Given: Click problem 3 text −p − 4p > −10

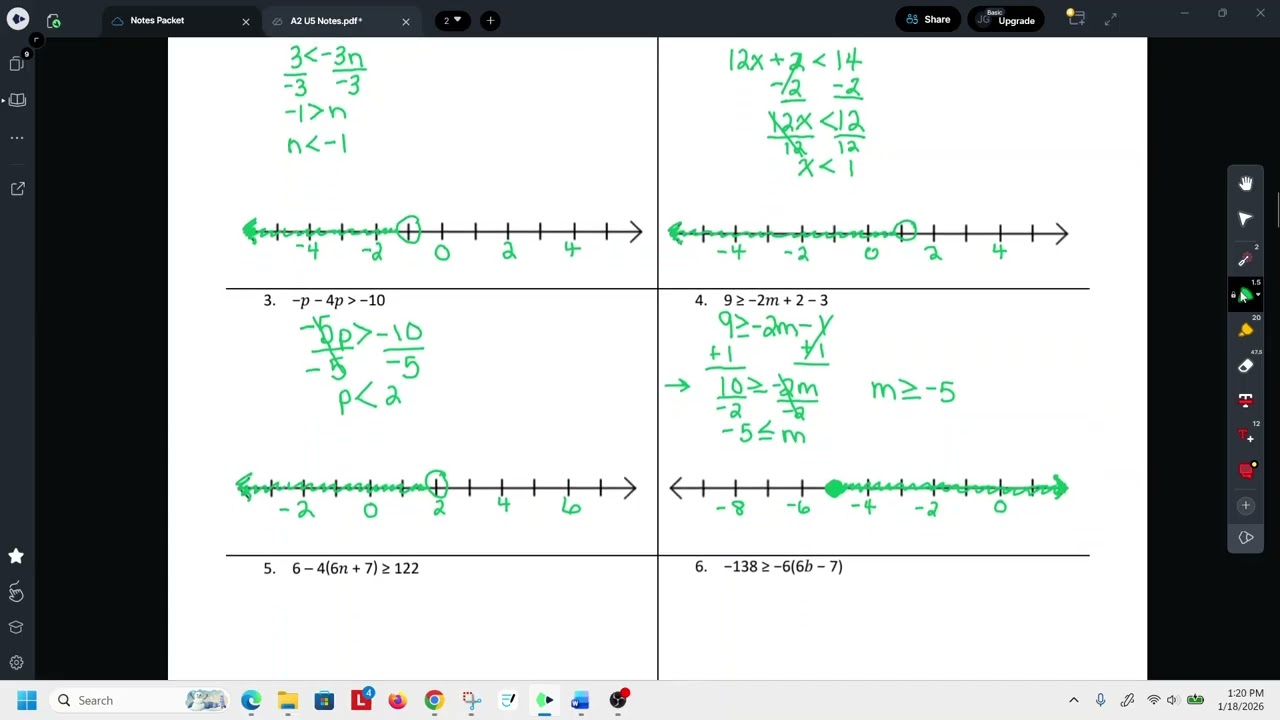Looking at the screenshot, I should click(338, 300).
